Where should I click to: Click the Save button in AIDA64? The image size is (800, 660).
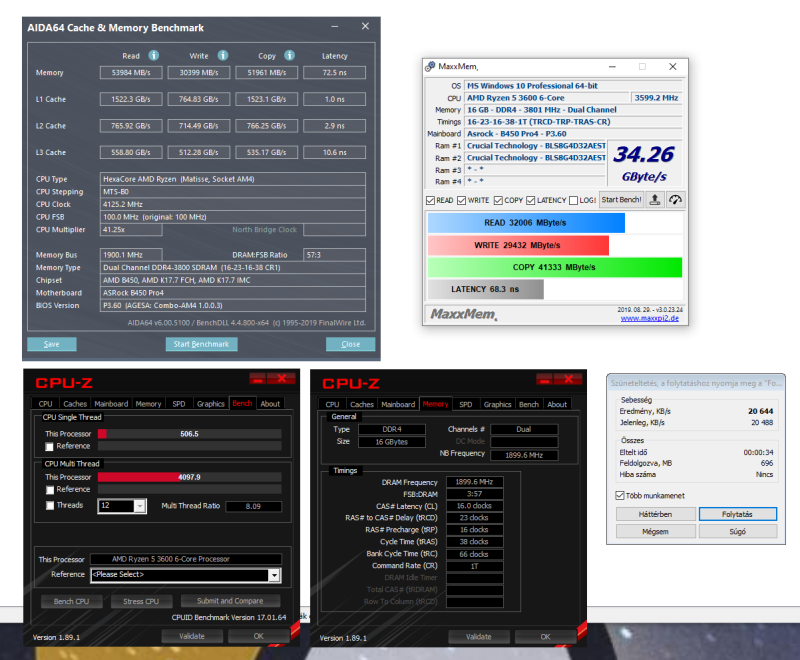point(52,344)
